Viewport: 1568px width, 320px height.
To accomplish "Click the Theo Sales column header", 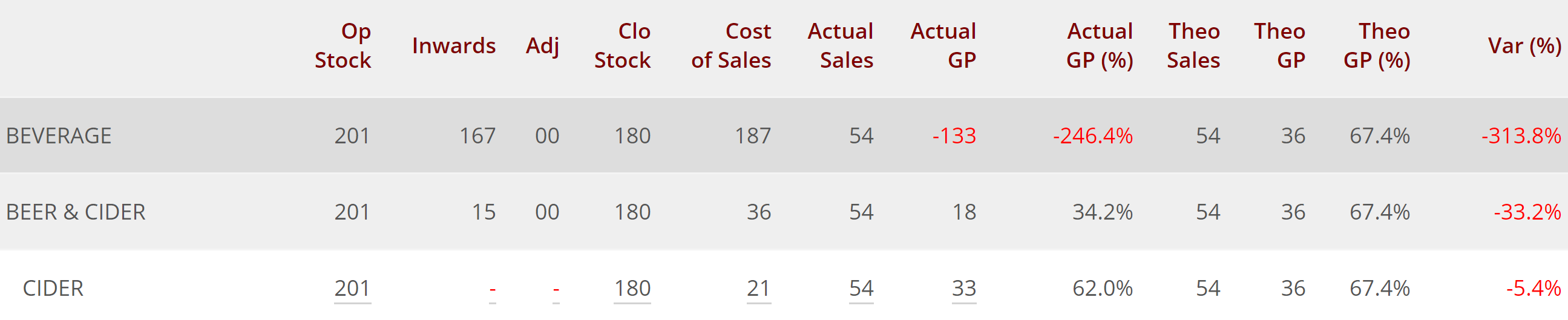I will 1193,45.
